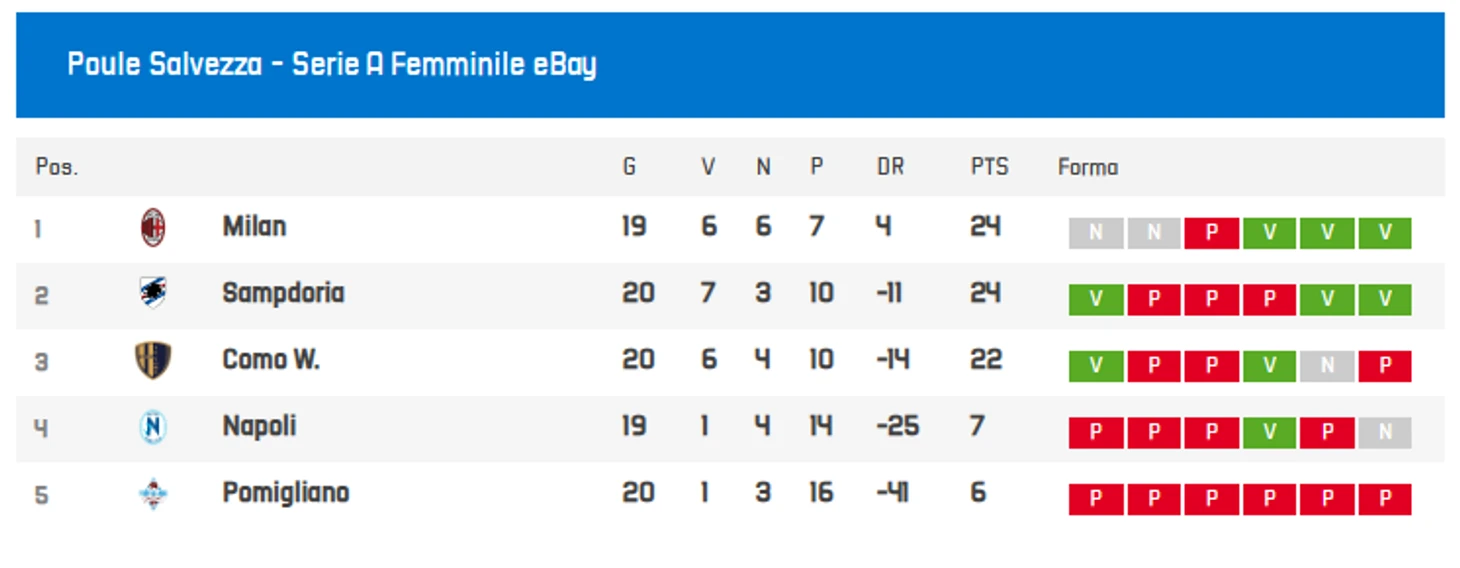Click the DR column header
1460x568 pixels.
890,167
